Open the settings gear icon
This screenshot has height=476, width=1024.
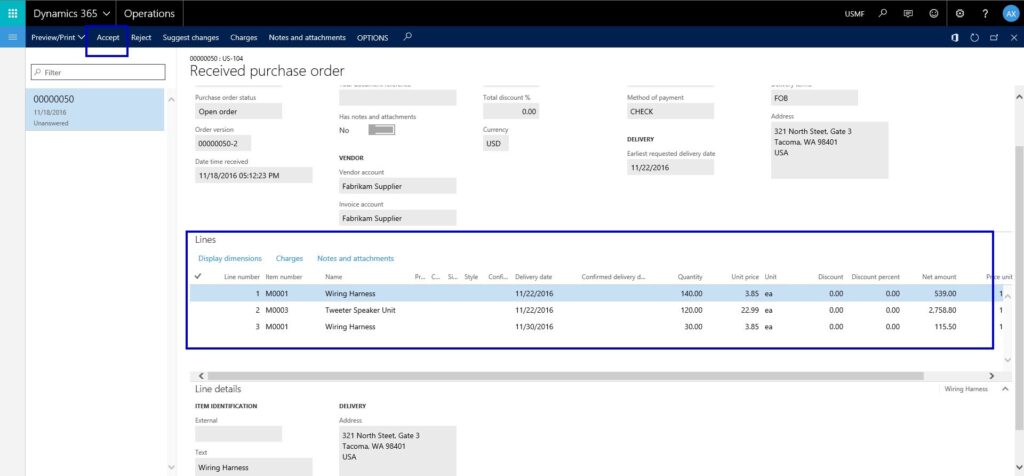[959, 13]
